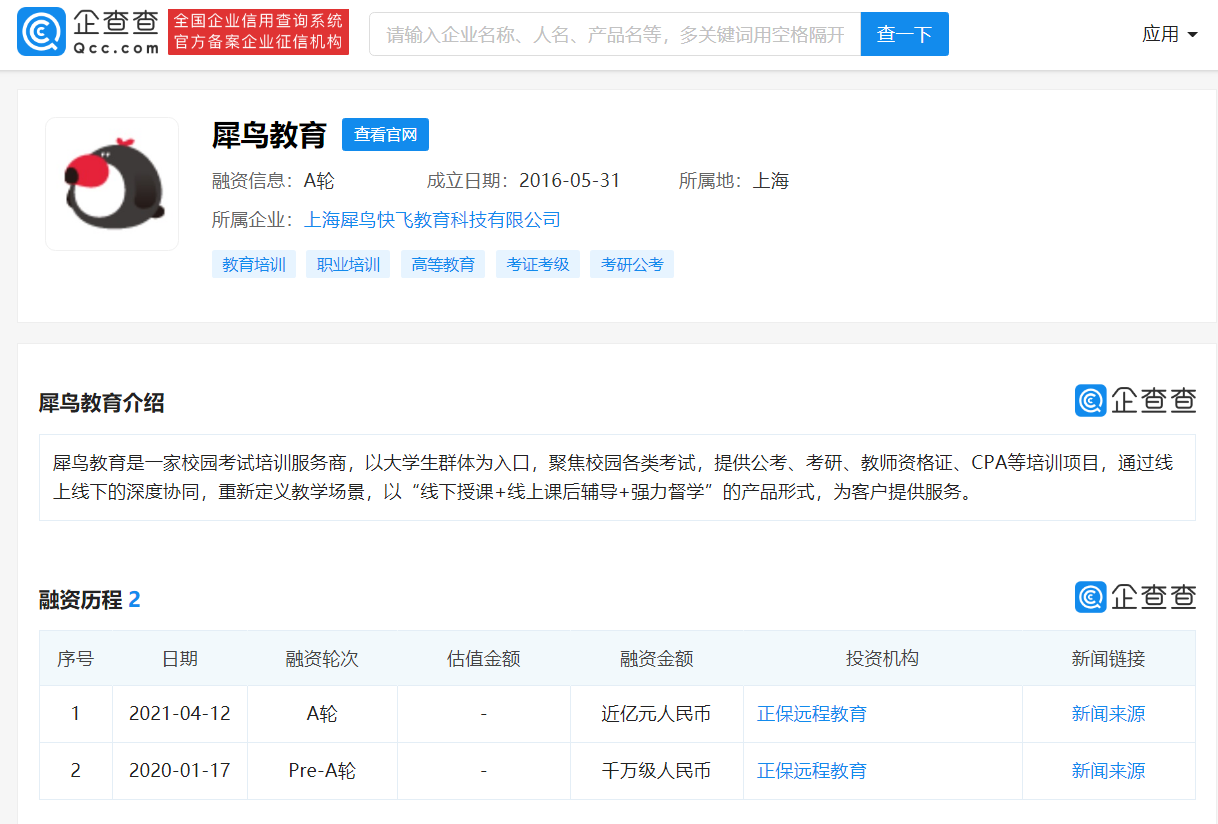This screenshot has width=1218, height=824.
Task: Click the 新闻链接 column header
Action: [x=1108, y=659]
